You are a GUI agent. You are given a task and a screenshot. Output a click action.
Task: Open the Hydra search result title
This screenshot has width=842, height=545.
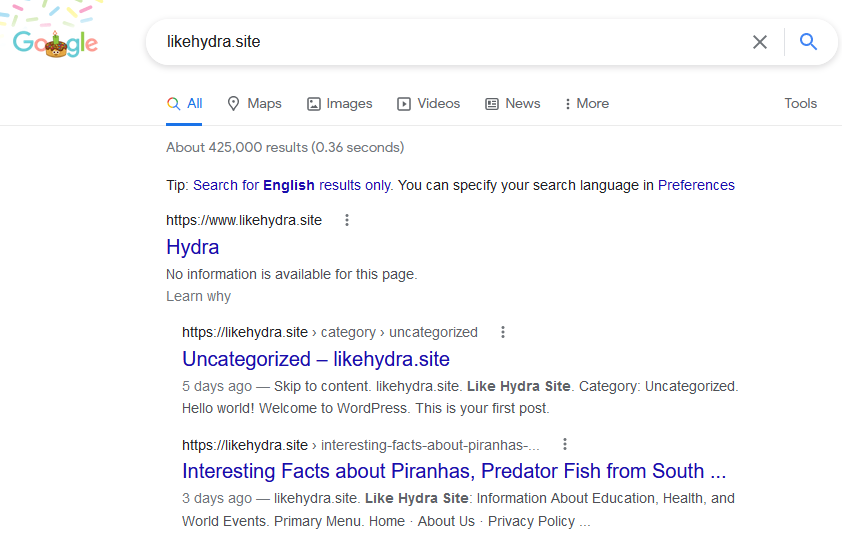[x=193, y=247]
